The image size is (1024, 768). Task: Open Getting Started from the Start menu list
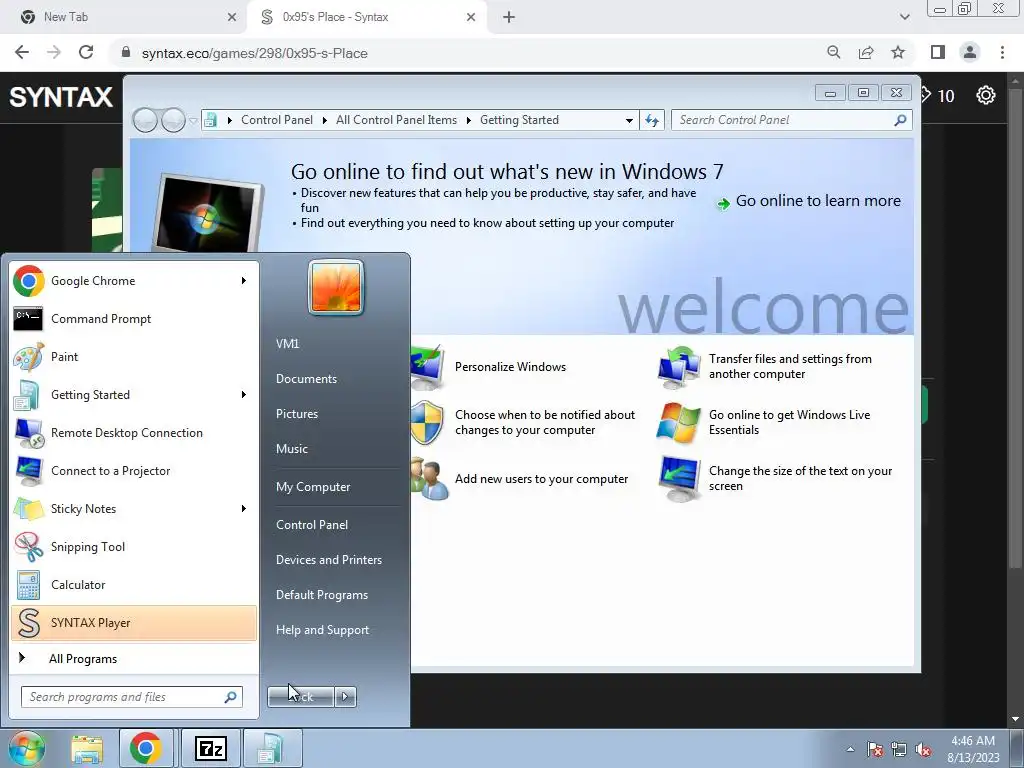pyautogui.click(x=134, y=394)
